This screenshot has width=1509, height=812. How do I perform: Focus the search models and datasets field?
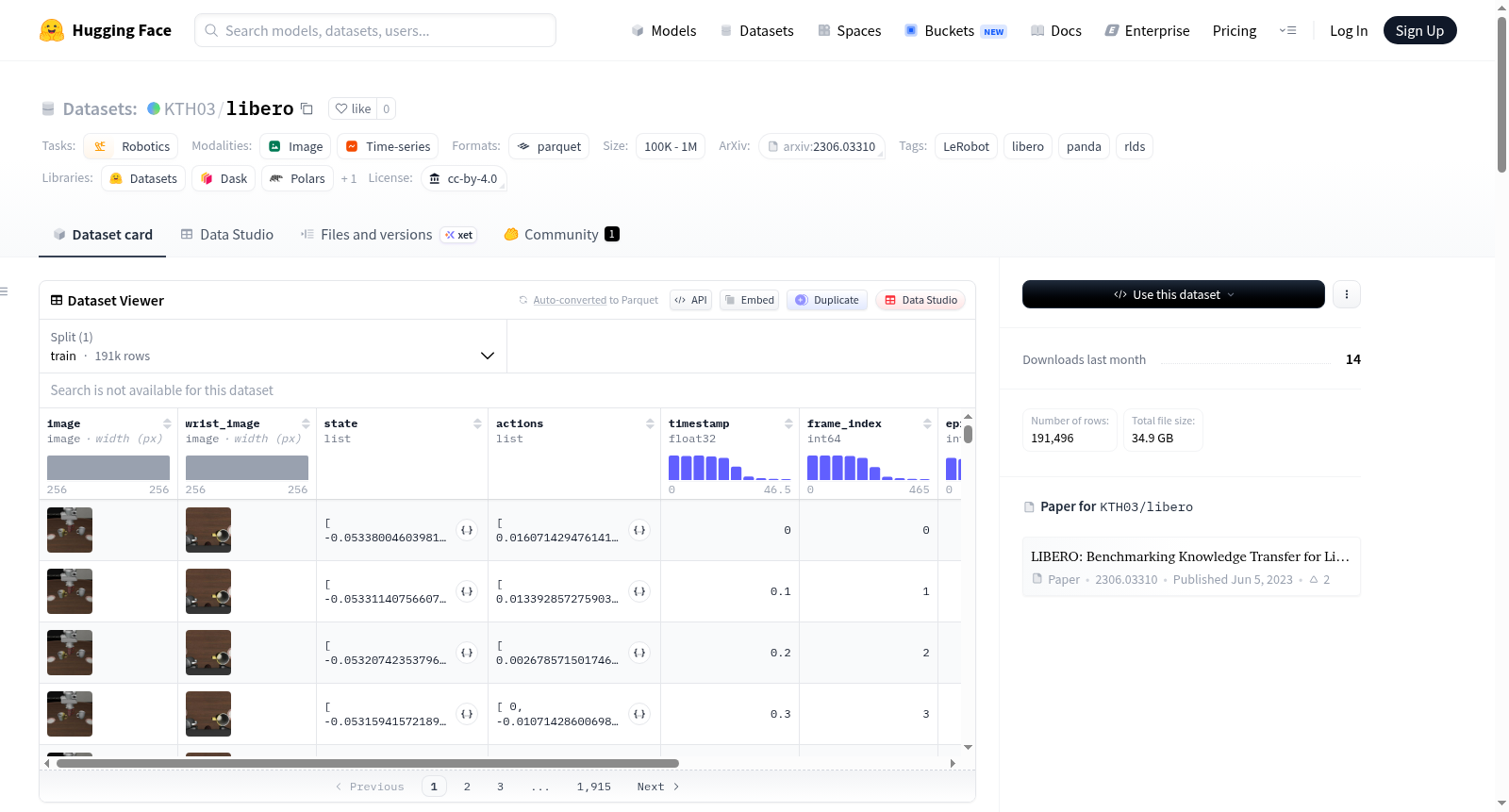pos(375,30)
